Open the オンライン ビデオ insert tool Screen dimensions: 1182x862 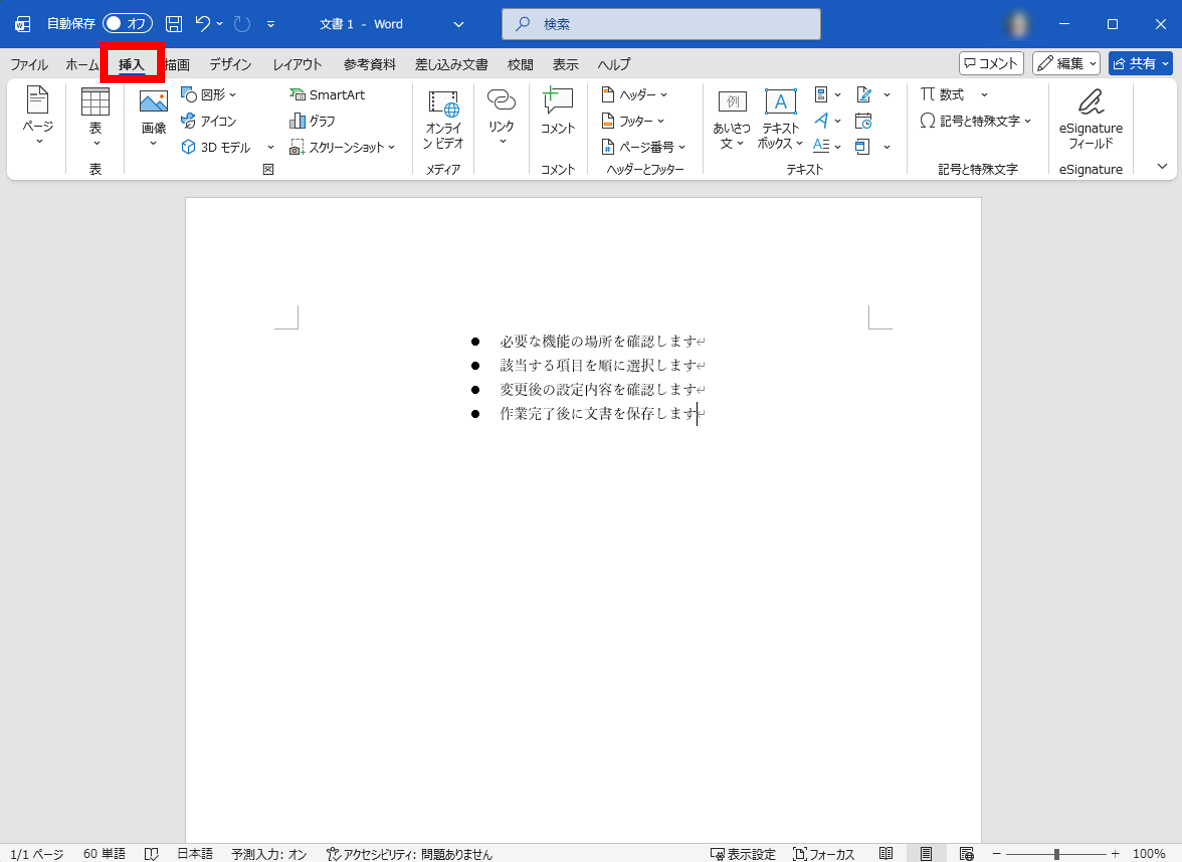(x=443, y=118)
